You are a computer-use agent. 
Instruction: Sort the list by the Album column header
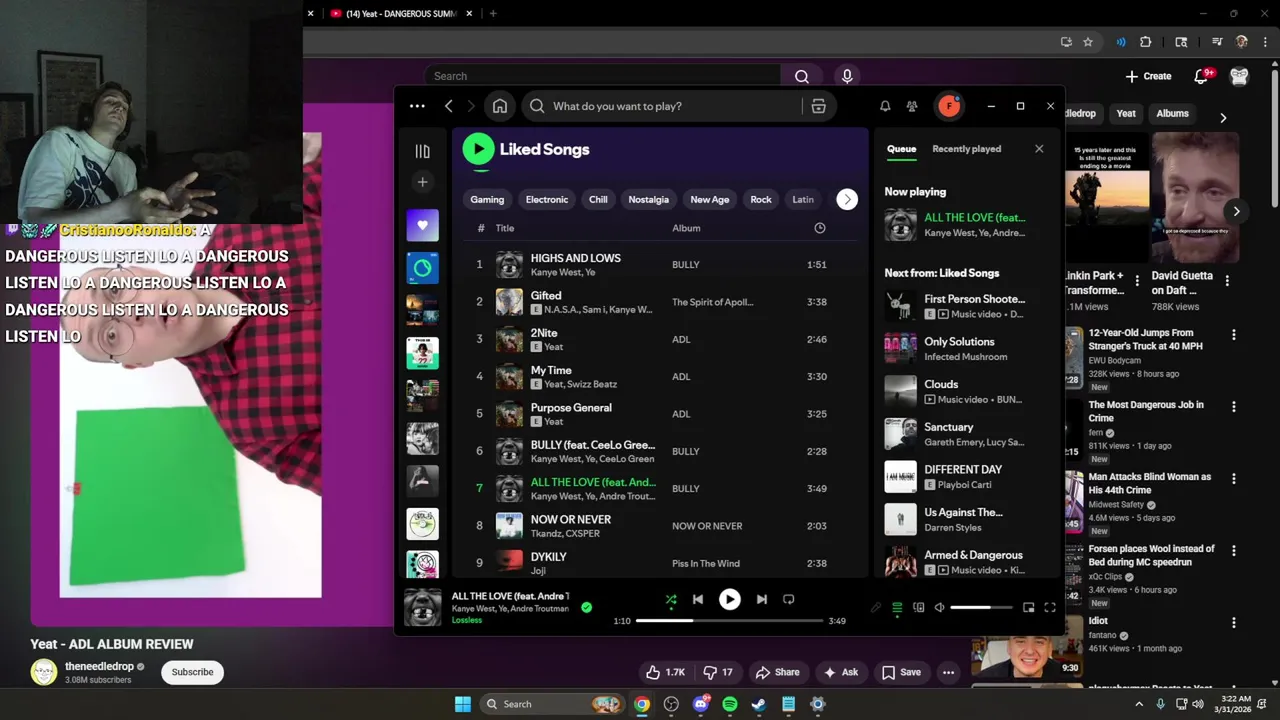(x=686, y=228)
